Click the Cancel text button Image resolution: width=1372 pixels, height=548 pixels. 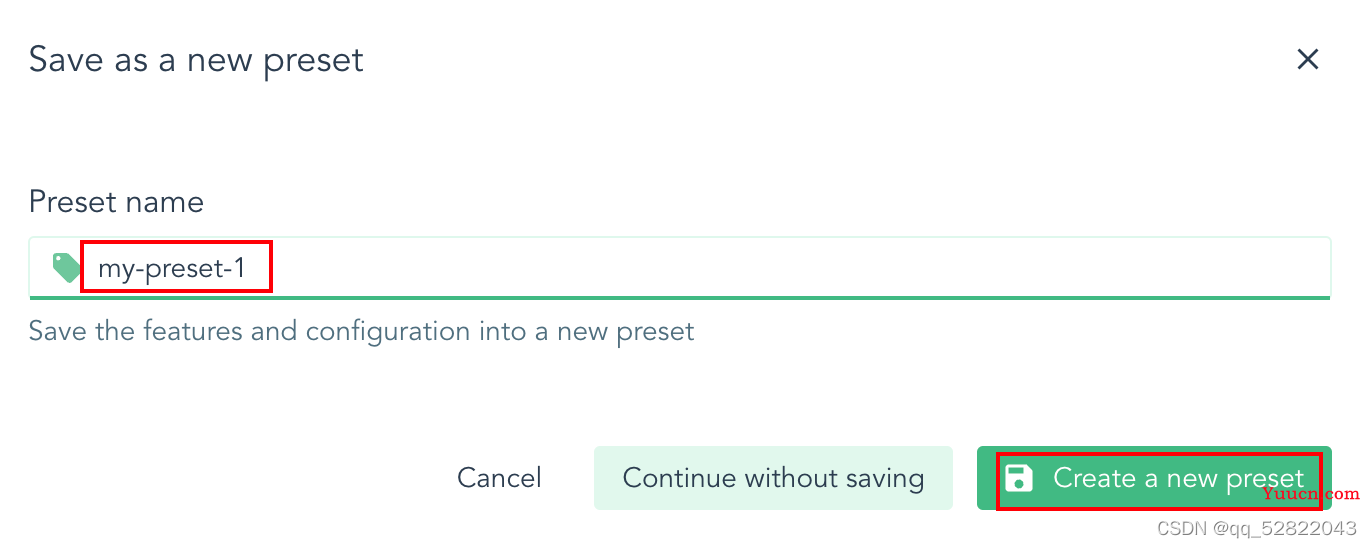click(499, 478)
